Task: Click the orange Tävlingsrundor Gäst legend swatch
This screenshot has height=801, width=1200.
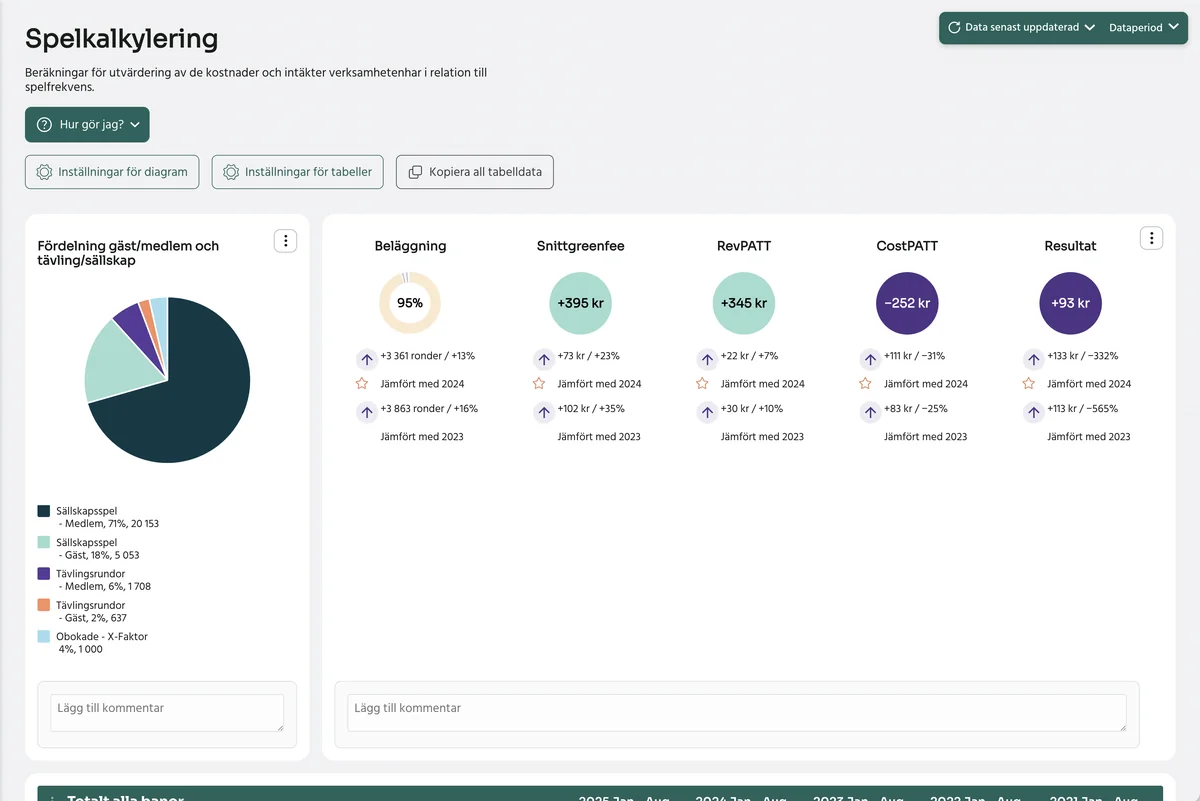Action: tap(44, 605)
